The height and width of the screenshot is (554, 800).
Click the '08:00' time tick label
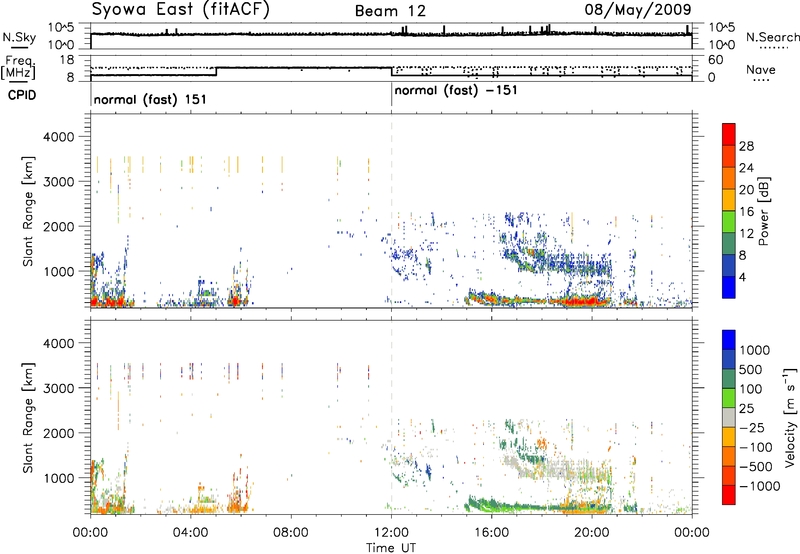(x=291, y=533)
